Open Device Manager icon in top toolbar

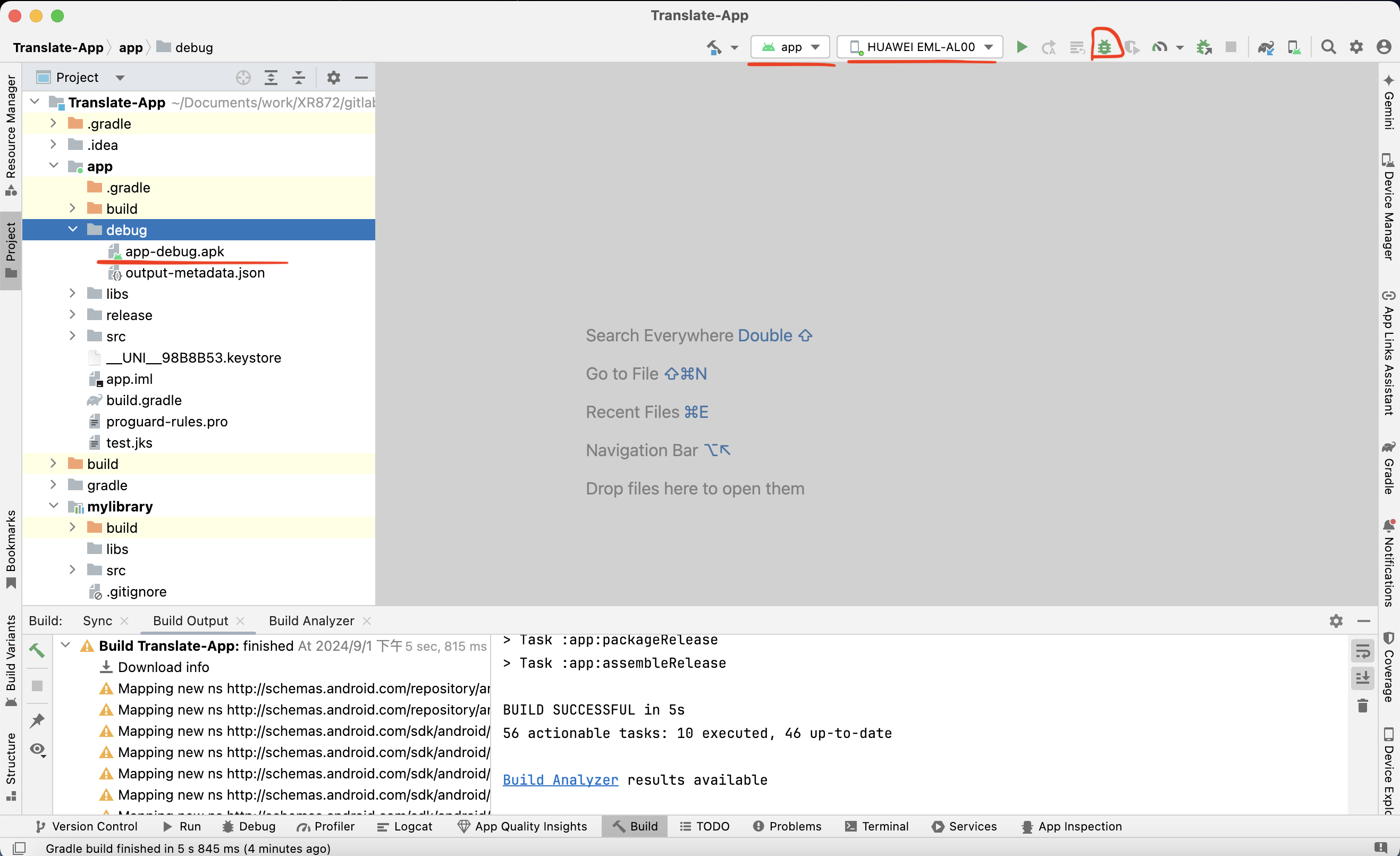click(x=1294, y=47)
